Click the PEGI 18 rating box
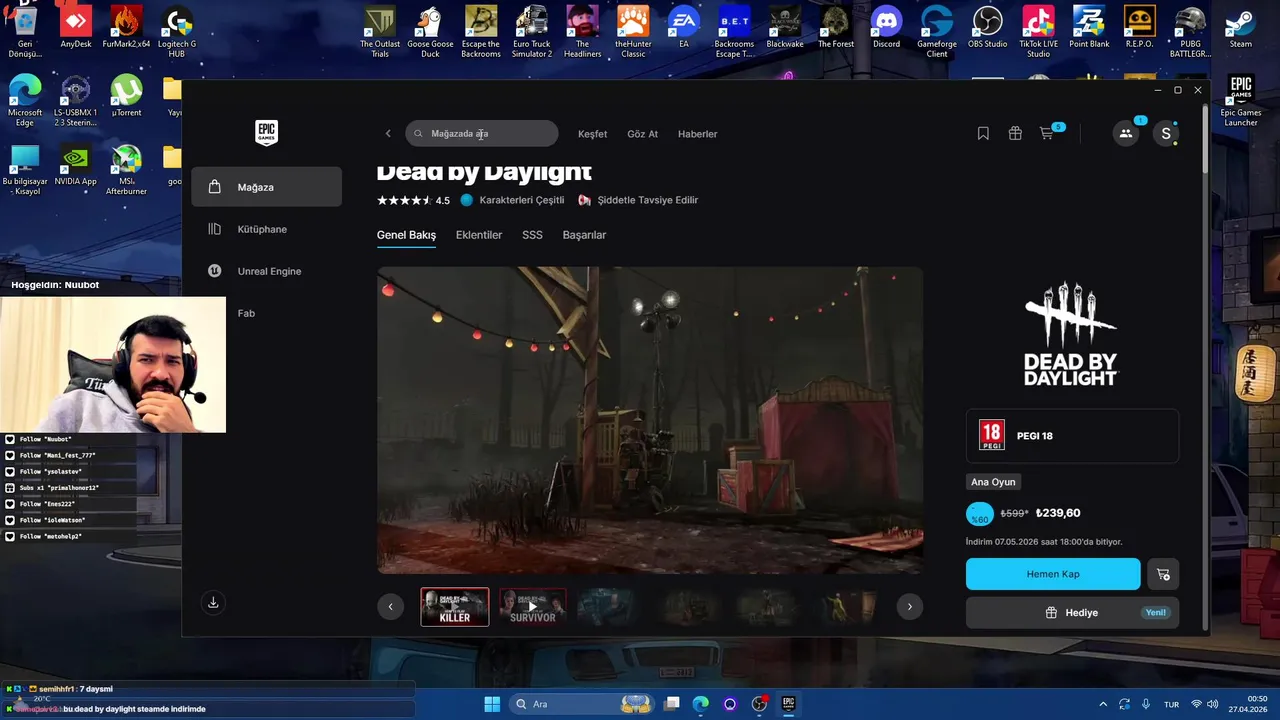The width and height of the screenshot is (1280, 720). click(x=1072, y=436)
